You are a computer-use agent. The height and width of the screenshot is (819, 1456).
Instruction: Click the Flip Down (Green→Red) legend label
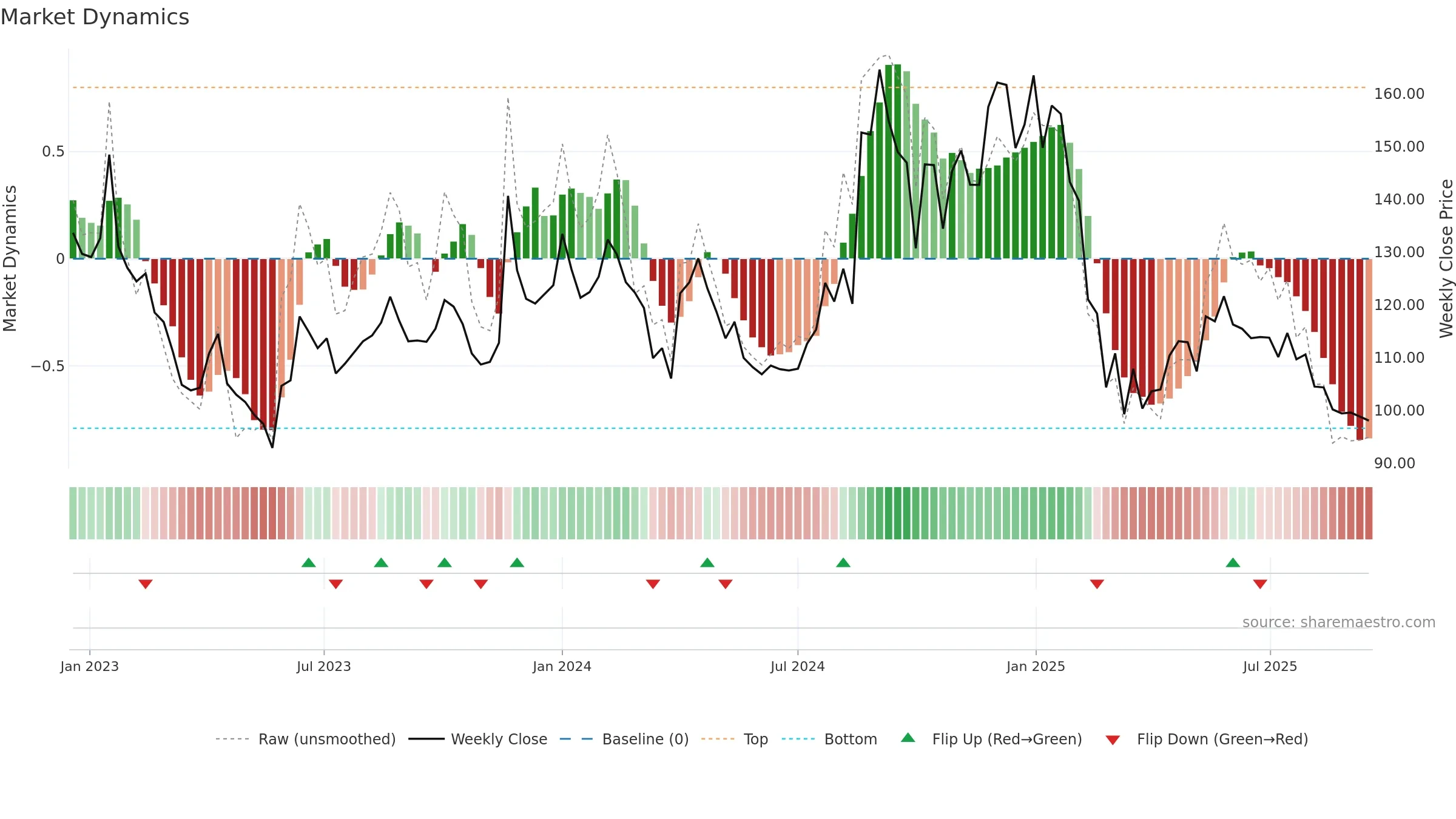tap(1222, 739)
